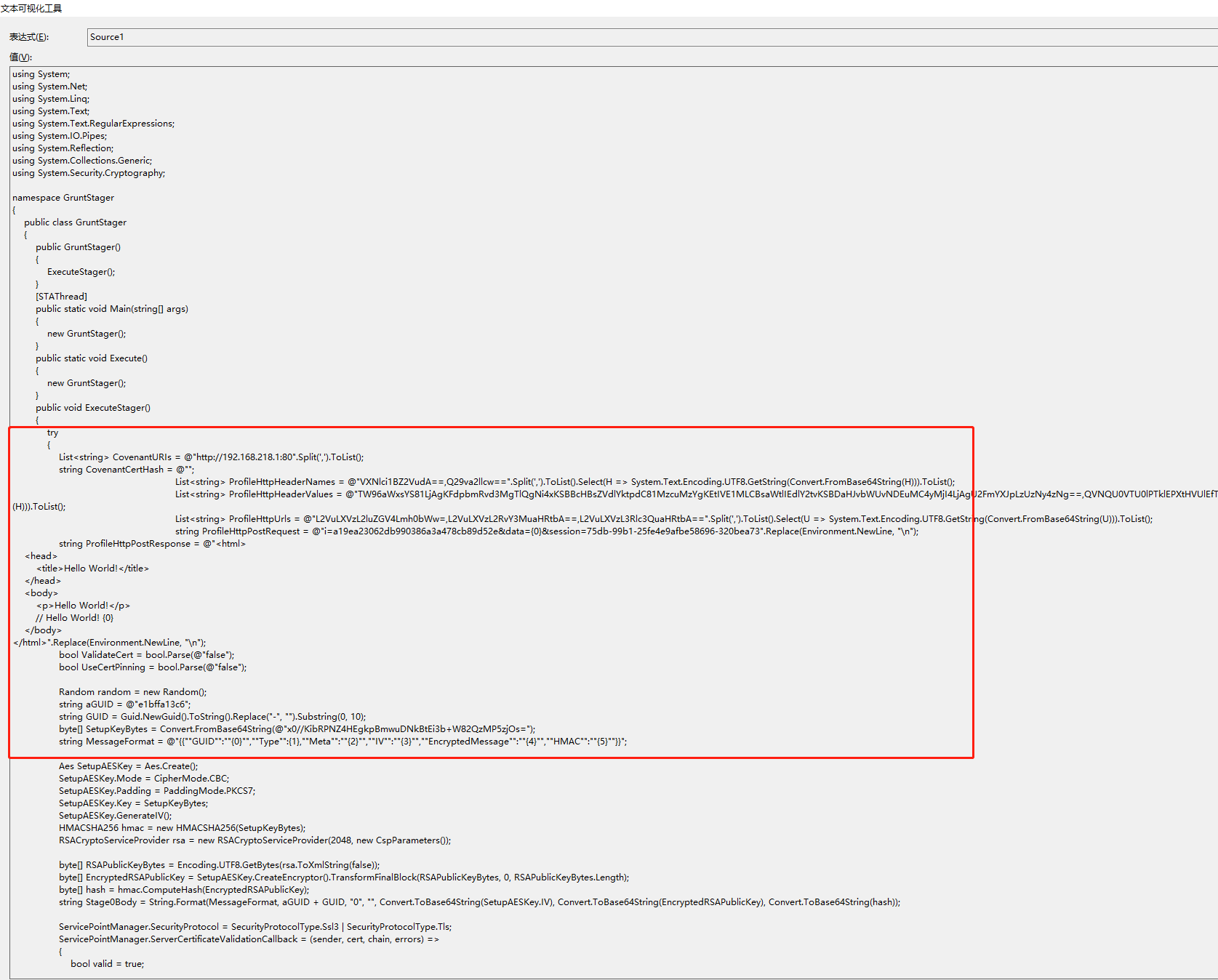1218x980 pixels.
Task: Click 'SetupAESKey.Padding = PaddingMode.PKCS7;' line
Action: coord(157,791)
